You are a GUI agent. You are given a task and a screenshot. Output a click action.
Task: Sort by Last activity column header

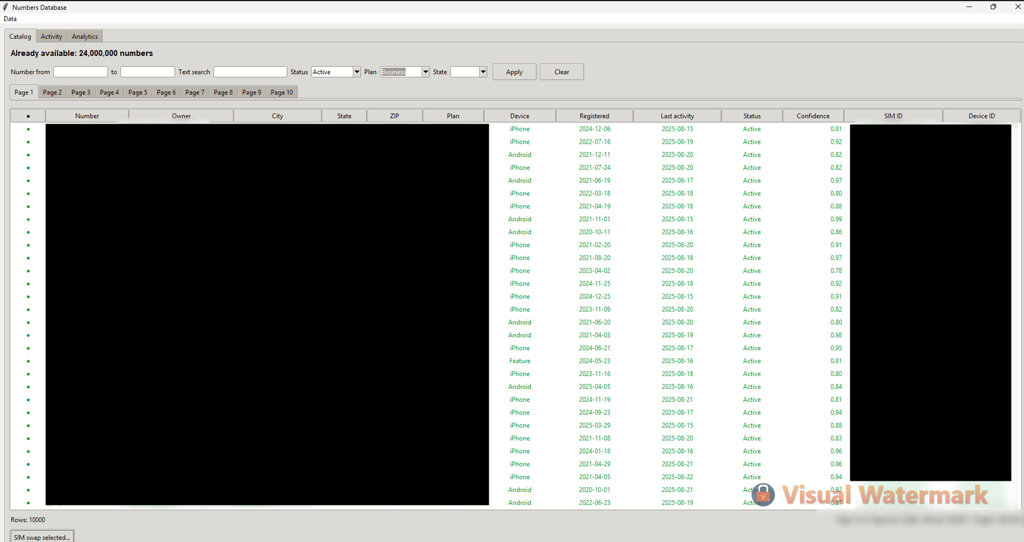677,116
